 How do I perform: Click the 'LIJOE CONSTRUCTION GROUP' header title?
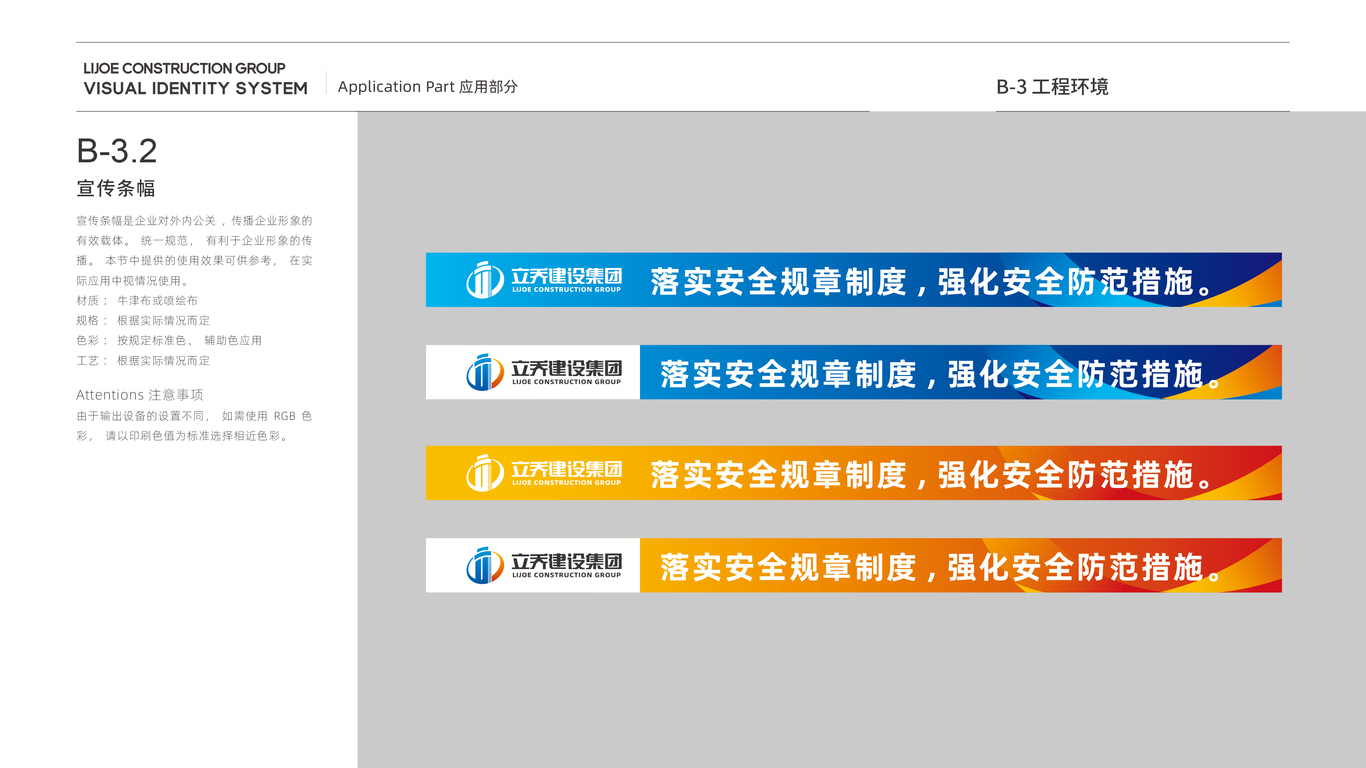coord(184,69)
